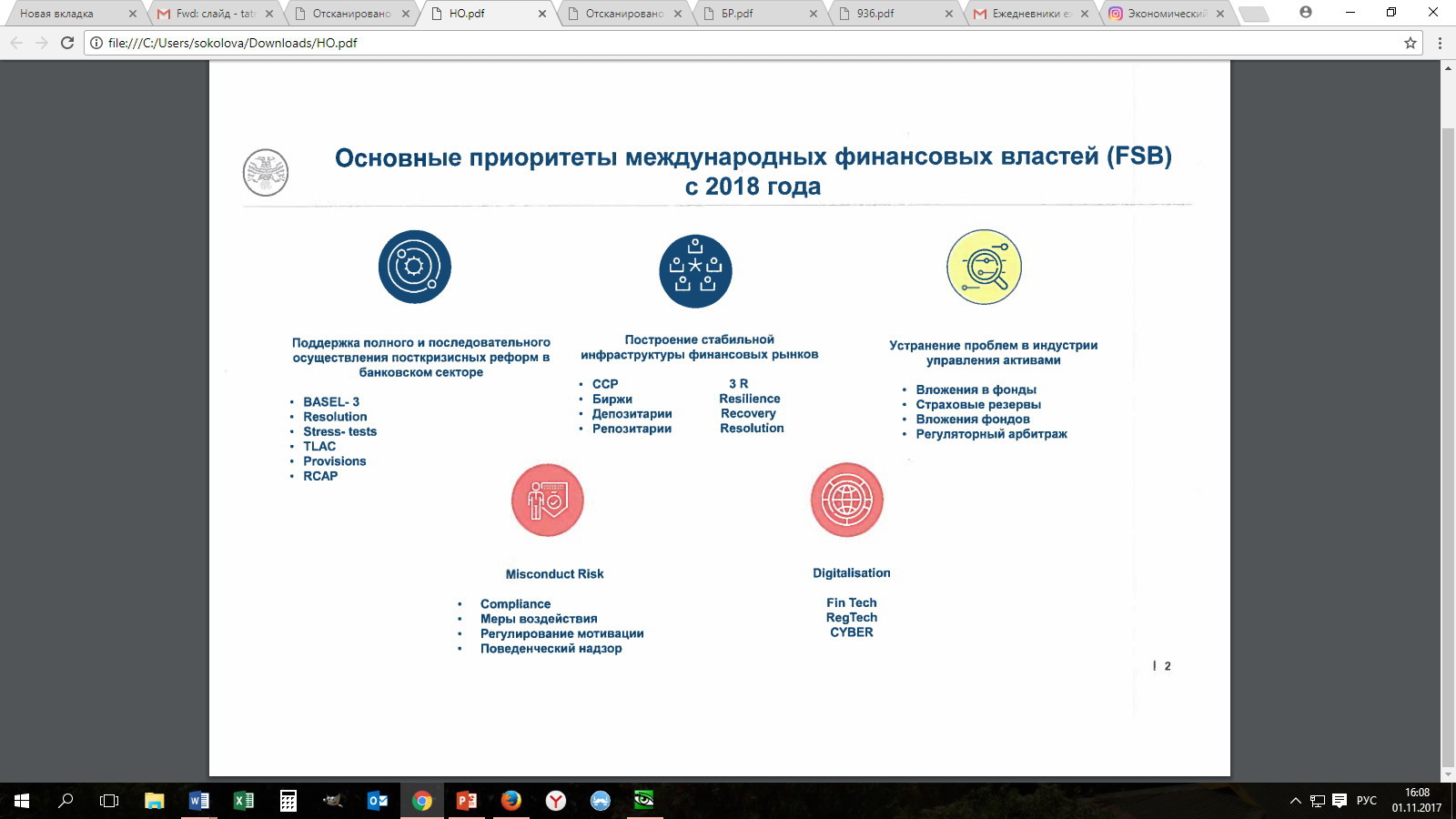Click the address bar showing HO.pdf path
This screenshot has height=819, width=1456.
coord(728,43)
